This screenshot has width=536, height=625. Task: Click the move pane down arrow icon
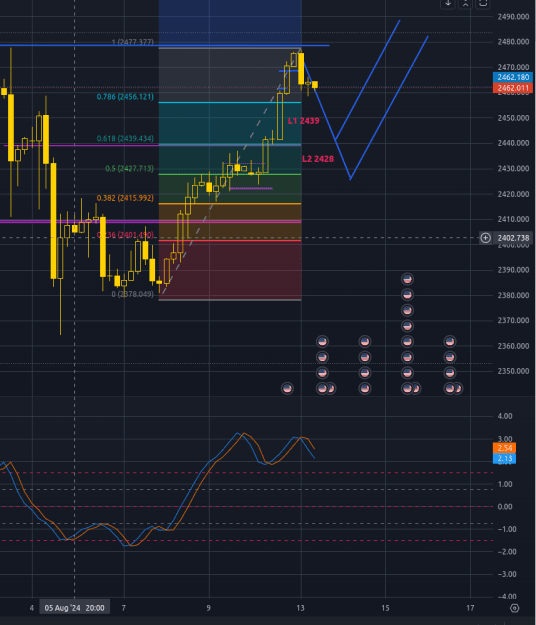point(448,4)
